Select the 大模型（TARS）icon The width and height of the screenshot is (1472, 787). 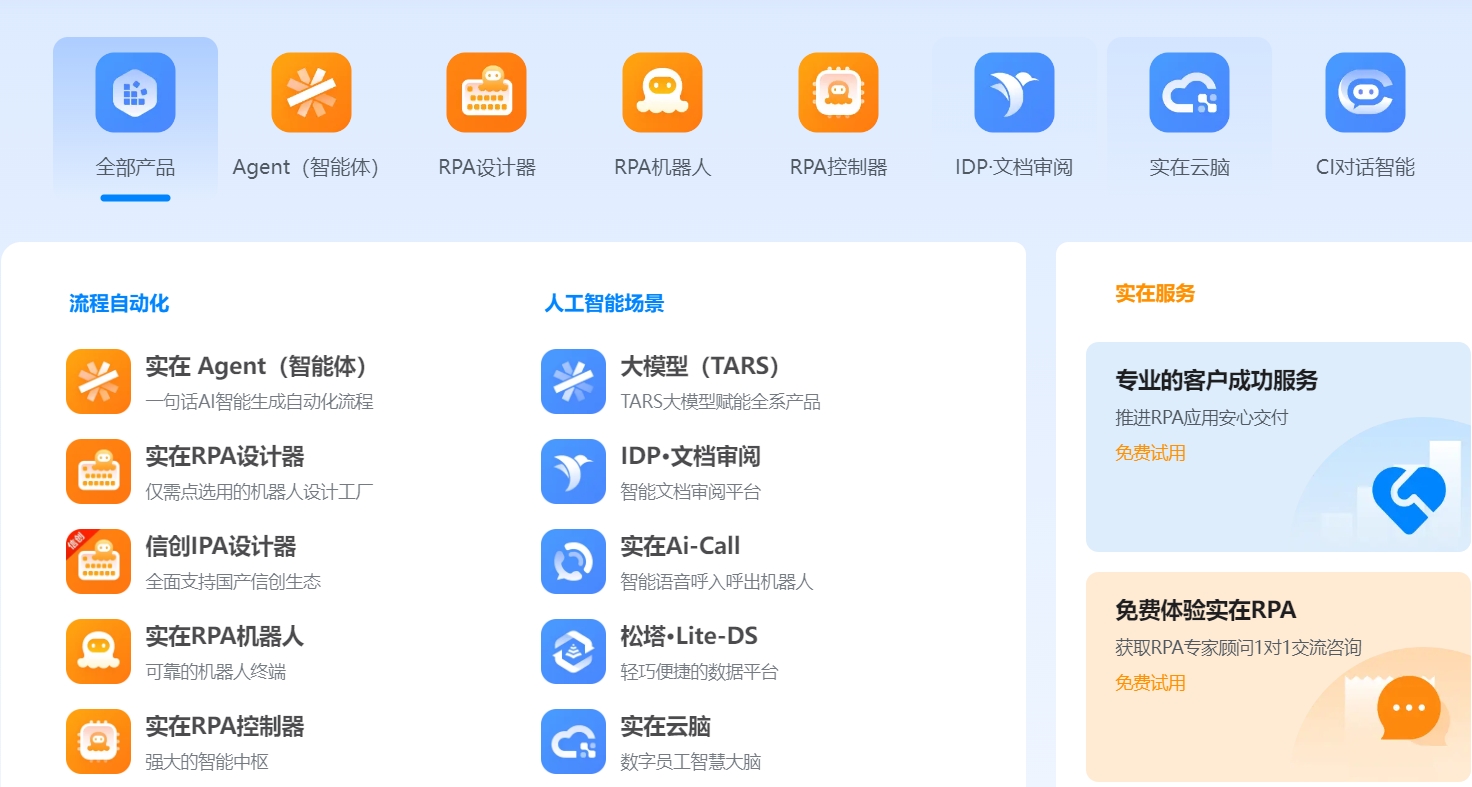tap(572, 381)
